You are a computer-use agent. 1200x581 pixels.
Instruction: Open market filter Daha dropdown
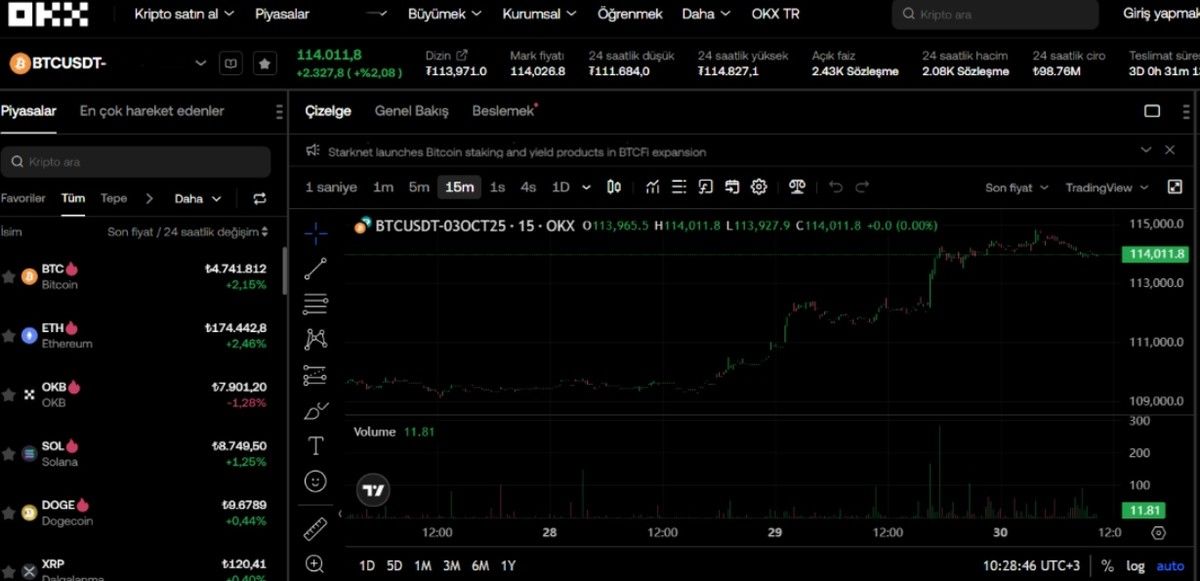click(197, 198)
